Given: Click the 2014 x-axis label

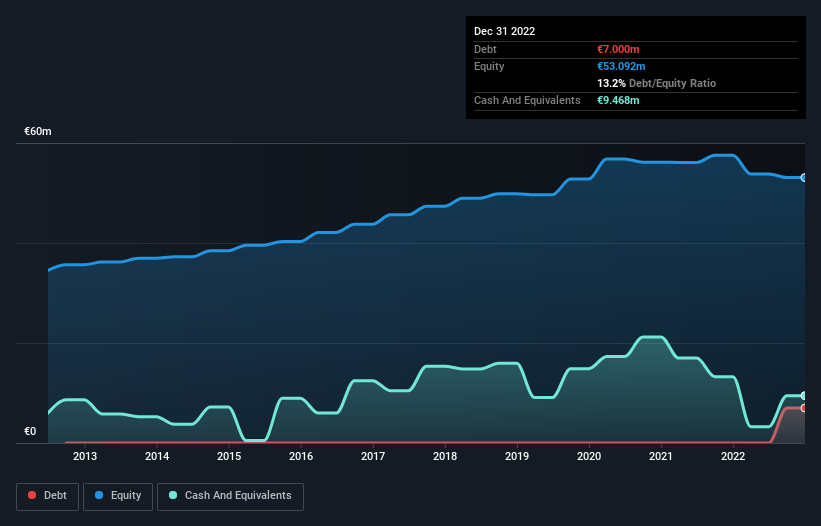Looking at the screenshot, I should [157, 456].
